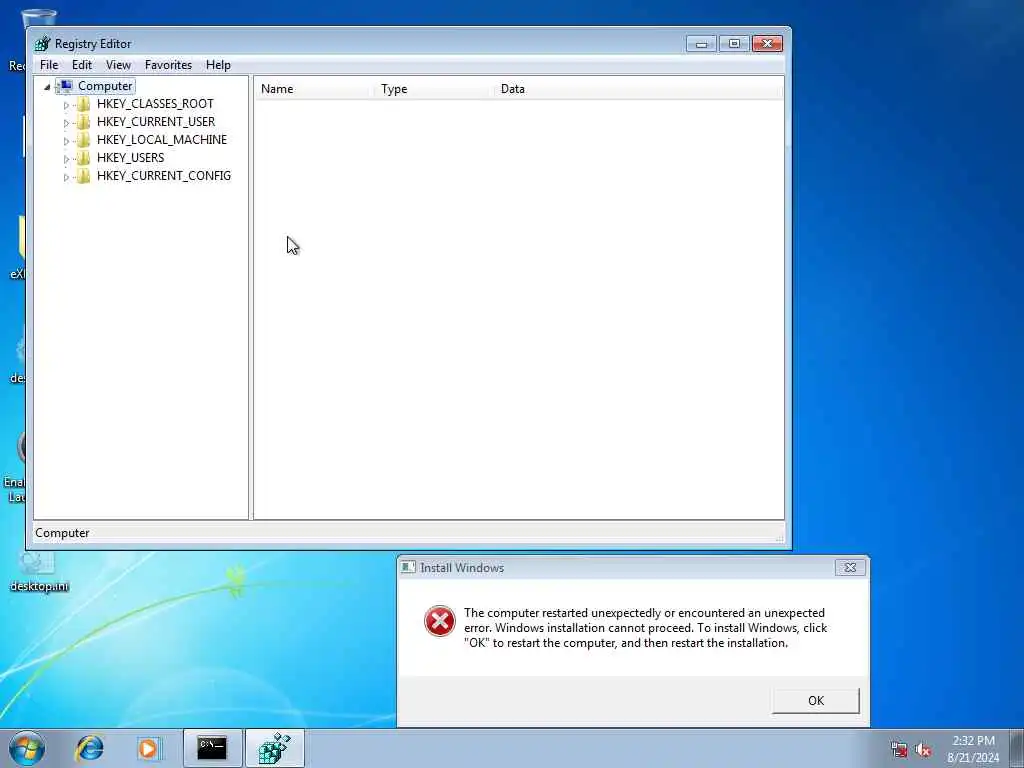Sort by the Type column header

click(x=433, y=89)
